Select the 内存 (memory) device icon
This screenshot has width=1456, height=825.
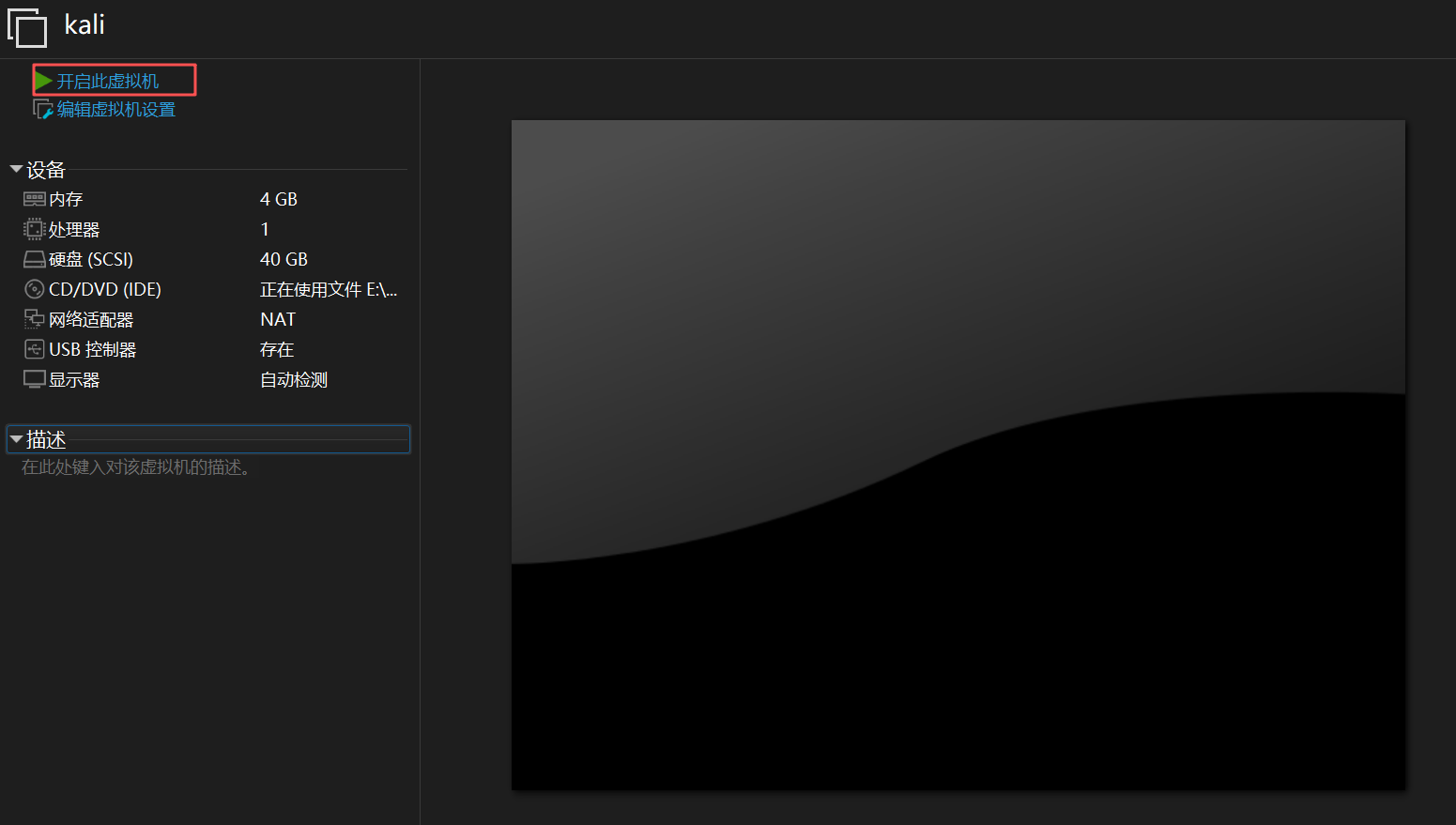click(x=34, y=198)
